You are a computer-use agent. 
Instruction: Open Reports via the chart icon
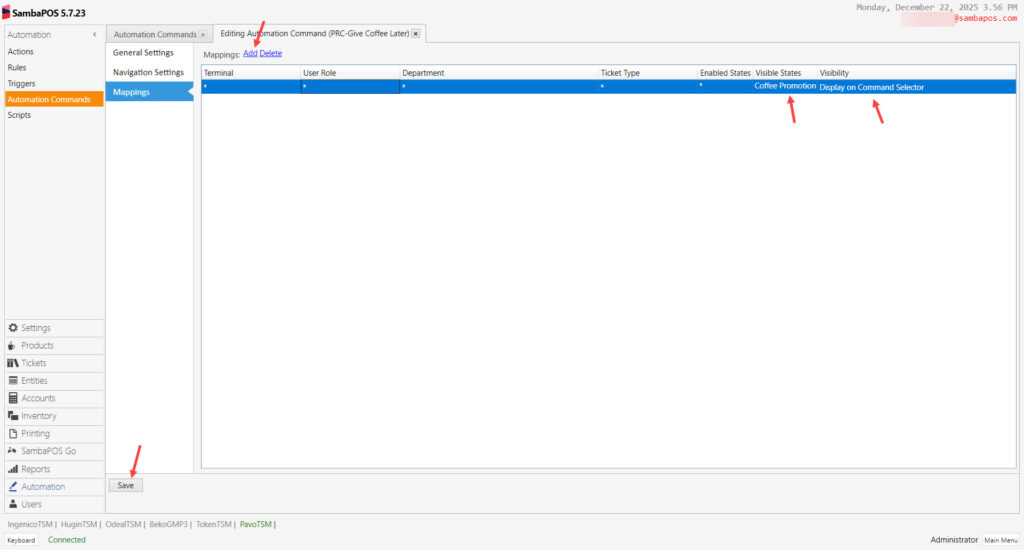pos(13,469)
